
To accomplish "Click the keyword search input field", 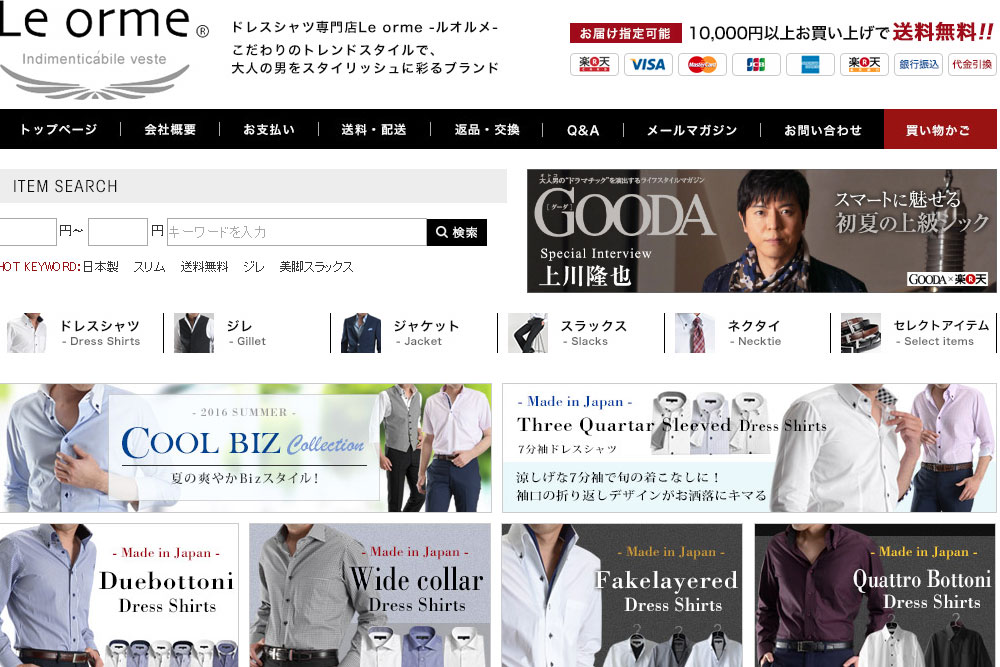I will pos(297,231).
